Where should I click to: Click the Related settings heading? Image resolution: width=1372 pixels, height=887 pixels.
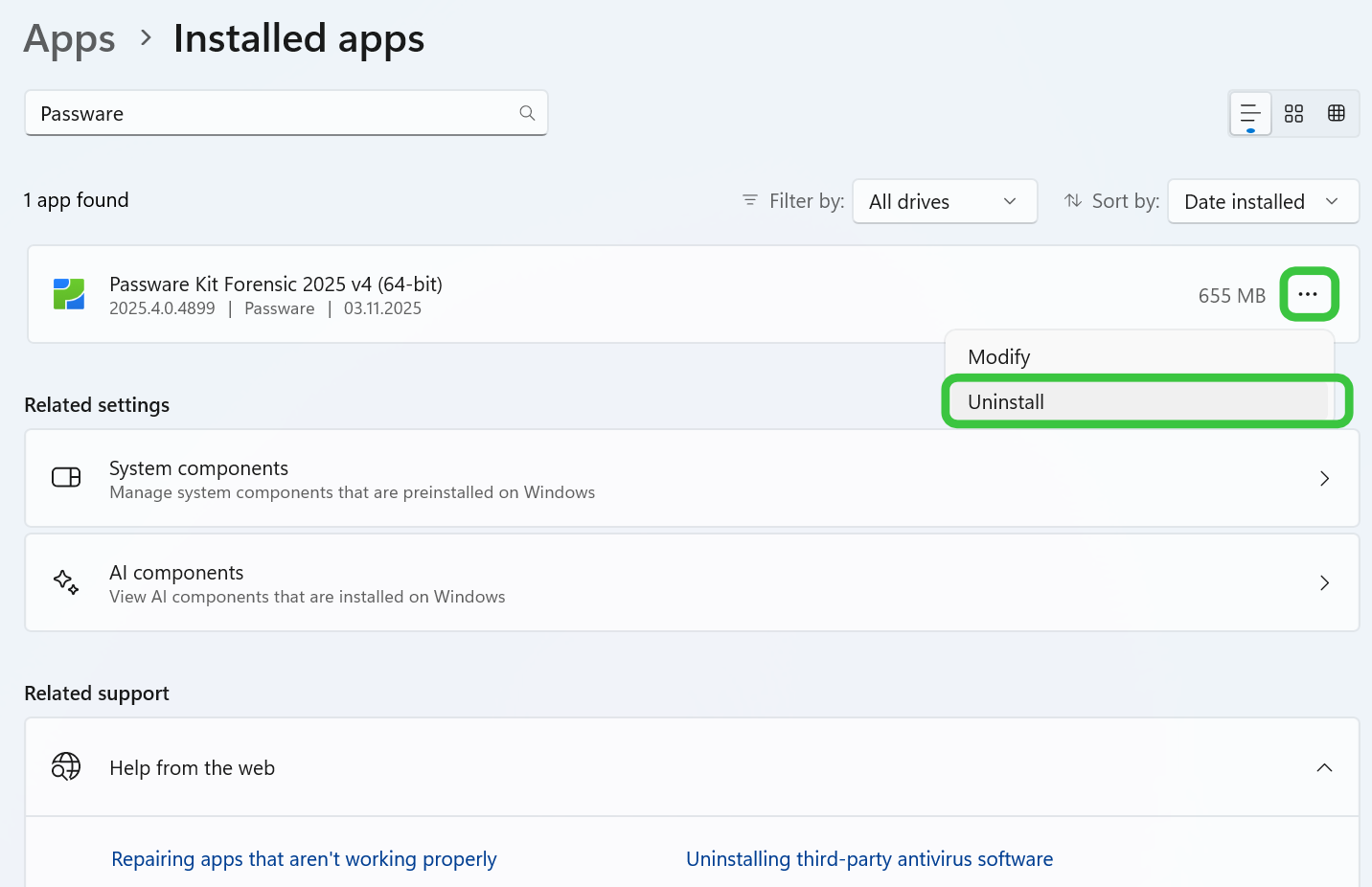coord(97,405)
